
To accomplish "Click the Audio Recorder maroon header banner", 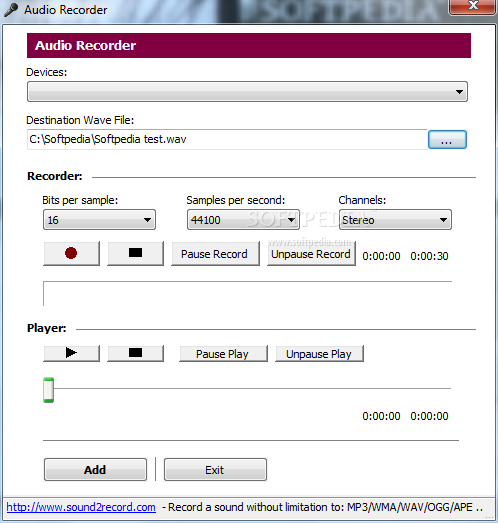I will click(x=249, y=45).
